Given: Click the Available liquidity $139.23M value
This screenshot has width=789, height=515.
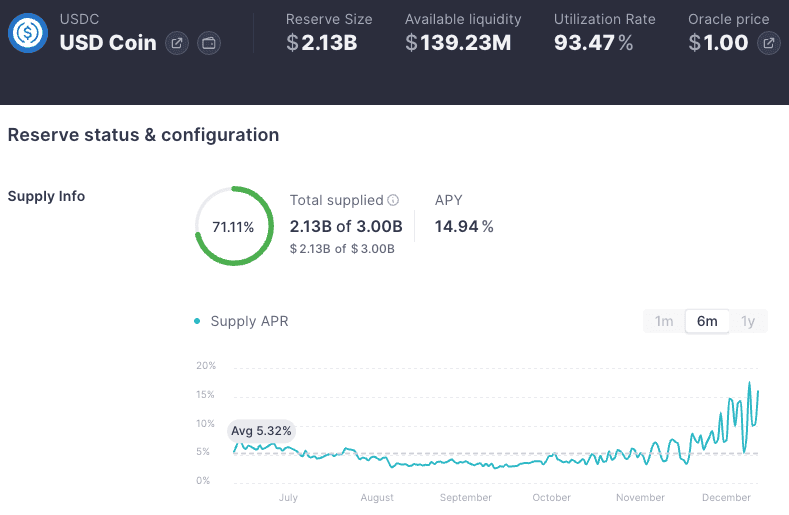Looking at the screenshot, I should pos(458,42).
